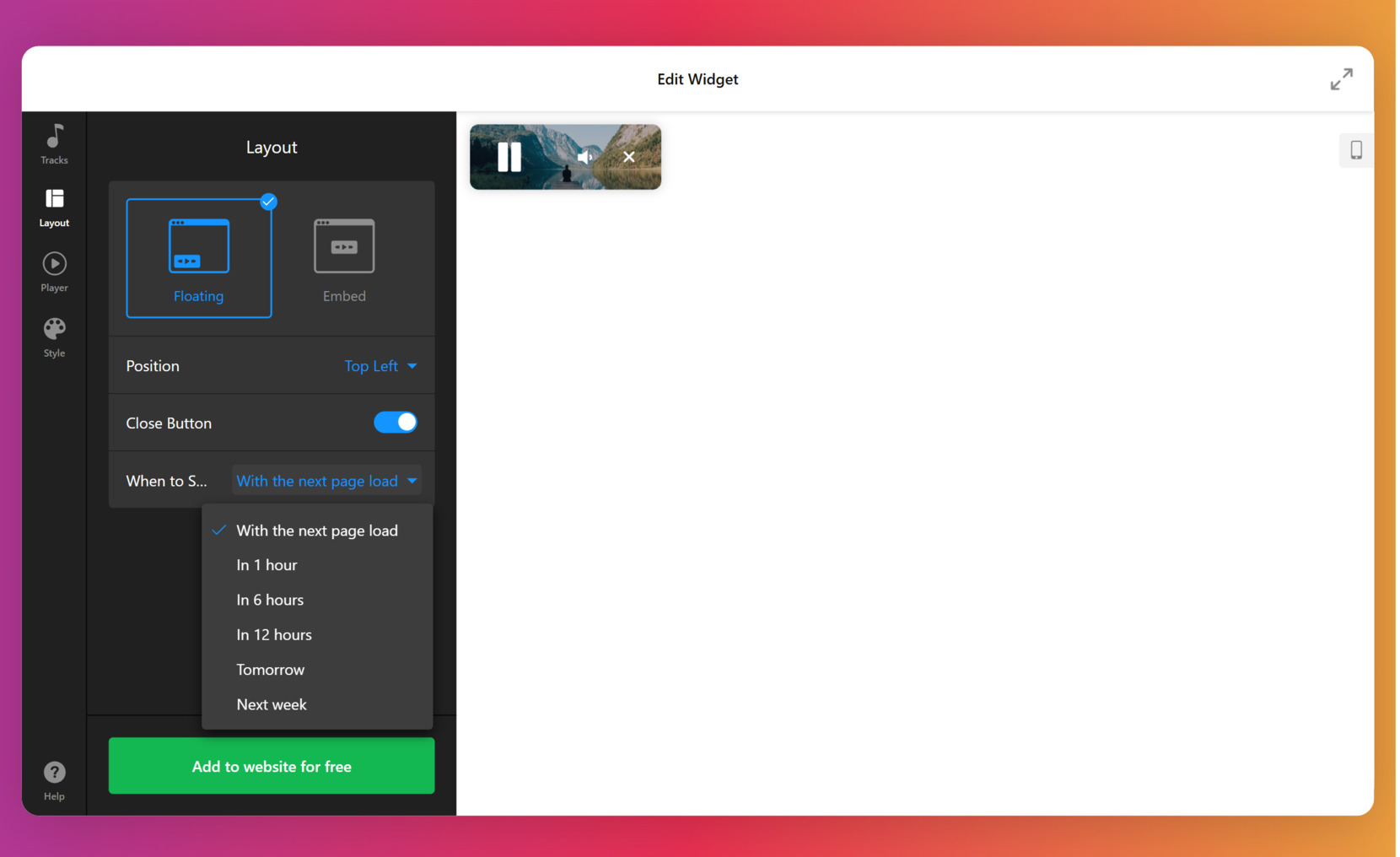Close the floating player widget
Viewport: 1400px width, 857px height.
[x=628, y=157]
